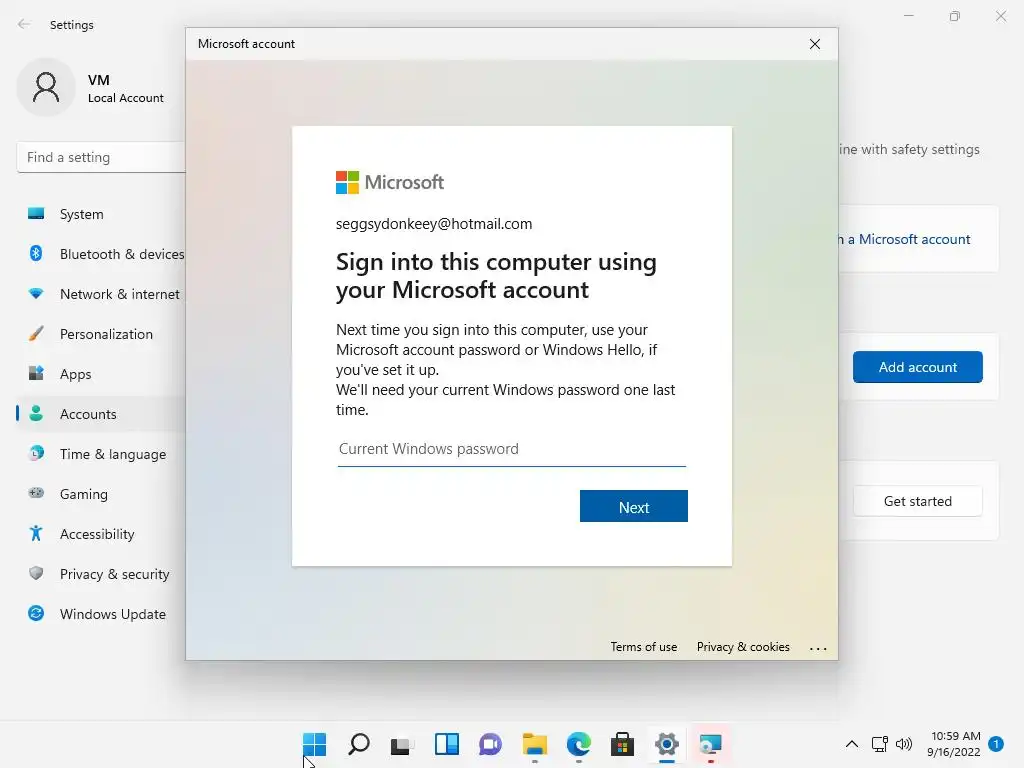Image resolution: width=1024 pixels, height=768 pixels.
Task: Open the Windows Start menu
Action: coord(314,744)
